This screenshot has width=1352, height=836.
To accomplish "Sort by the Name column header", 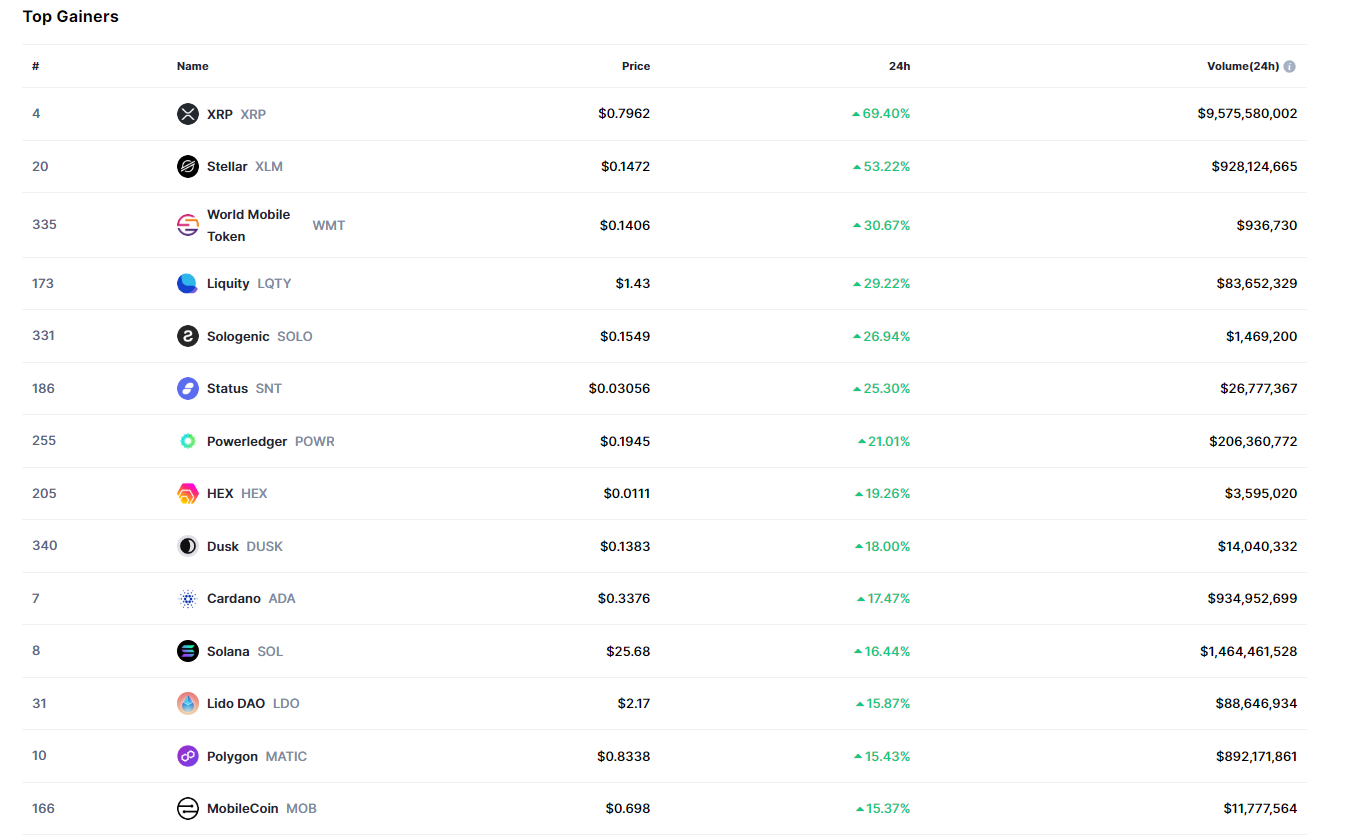I will click(x=192, y=66).
